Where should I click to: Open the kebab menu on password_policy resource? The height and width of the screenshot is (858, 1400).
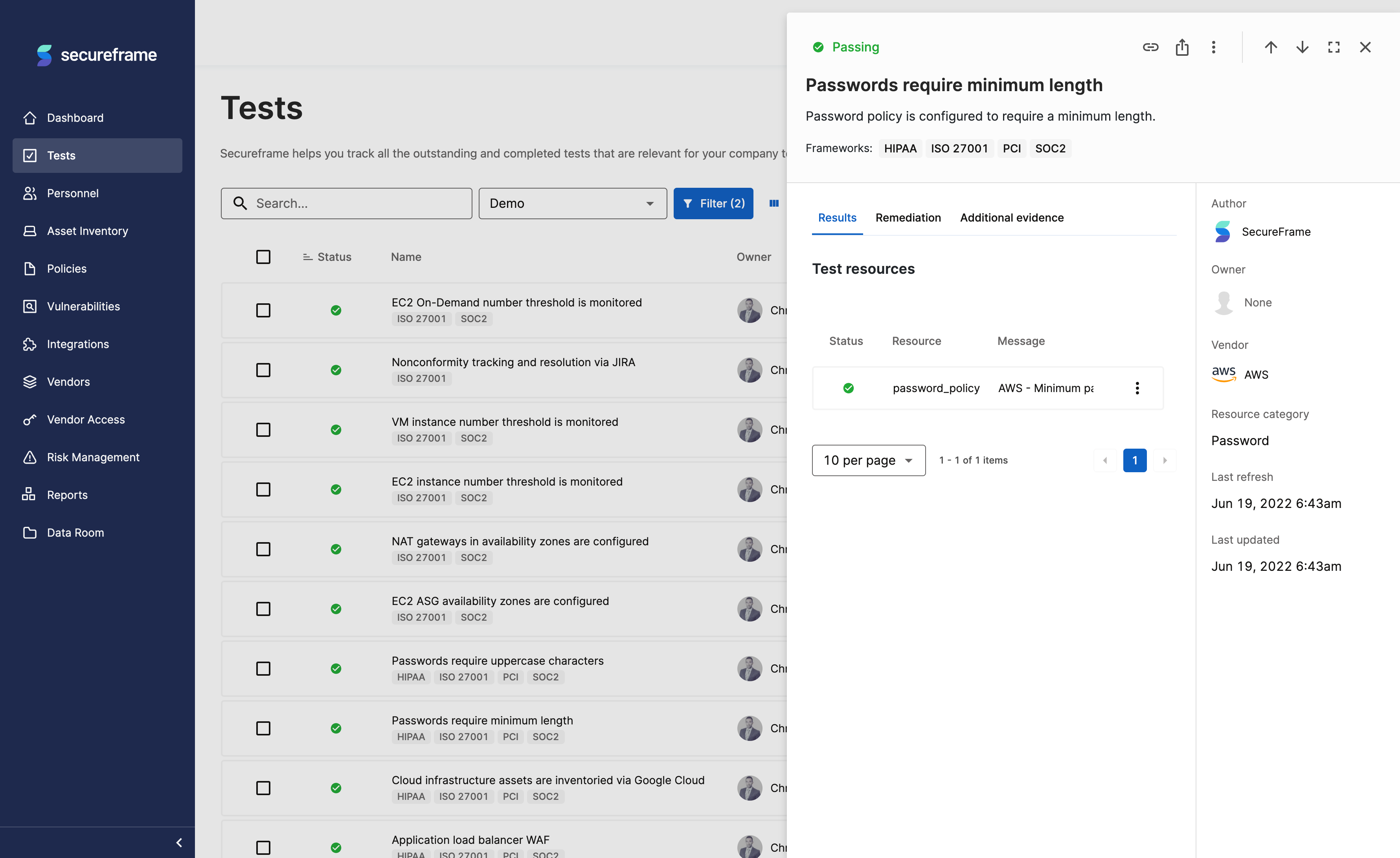tap(1137, 388)
